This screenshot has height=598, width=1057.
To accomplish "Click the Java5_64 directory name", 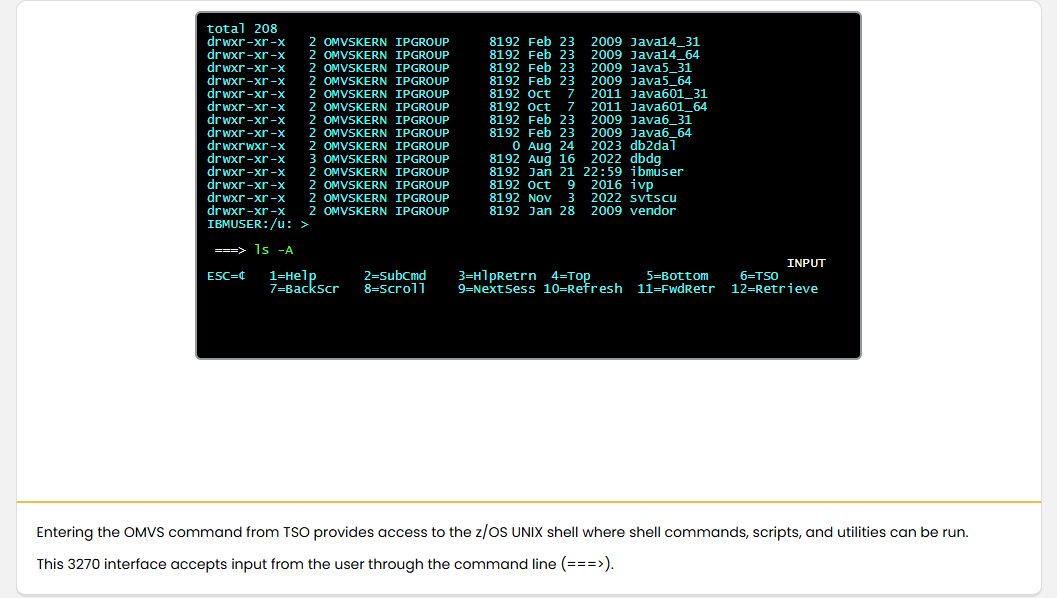I will pyautogui.click(x=661, y=81).
